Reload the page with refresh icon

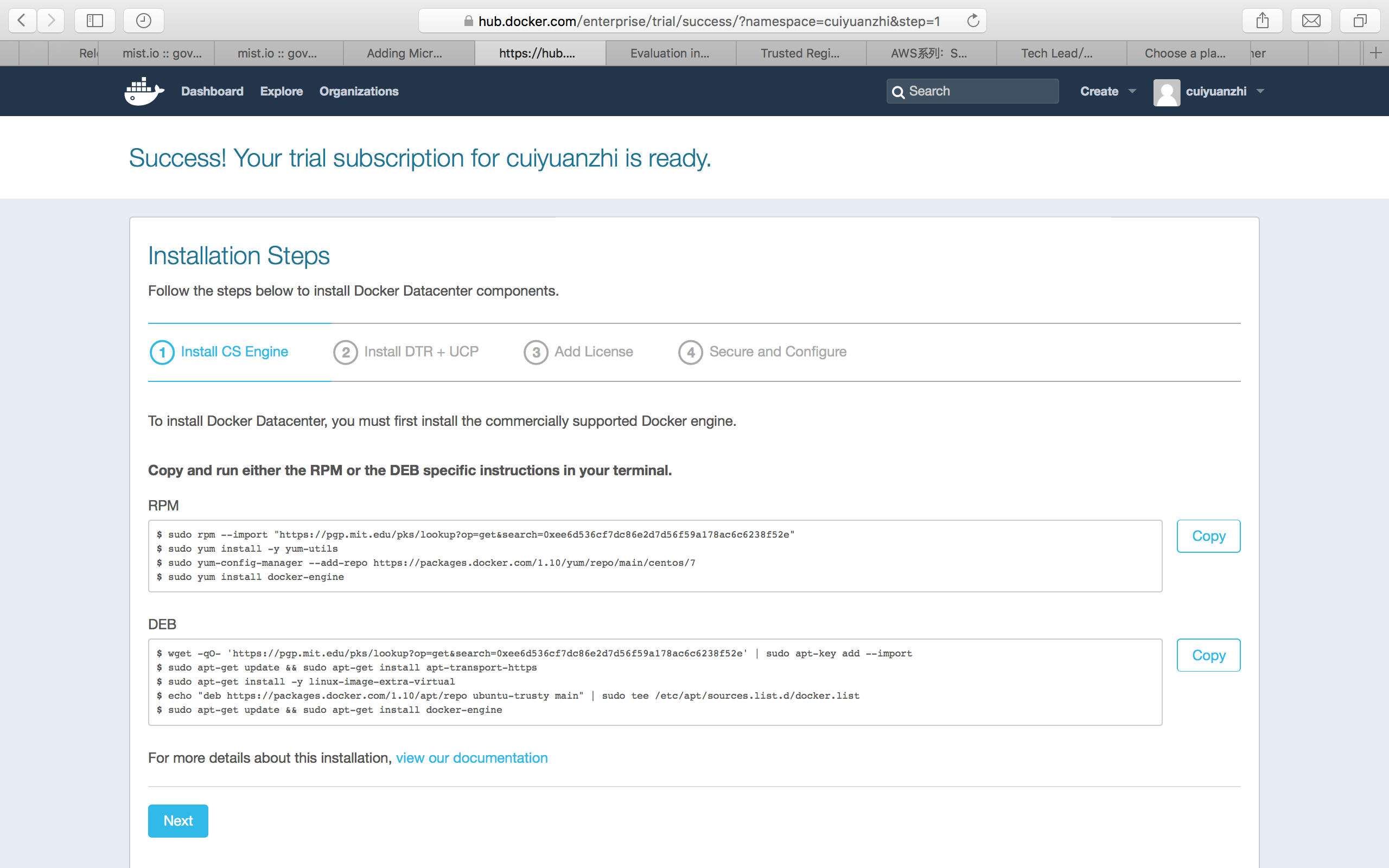click(x=973, y=21)
